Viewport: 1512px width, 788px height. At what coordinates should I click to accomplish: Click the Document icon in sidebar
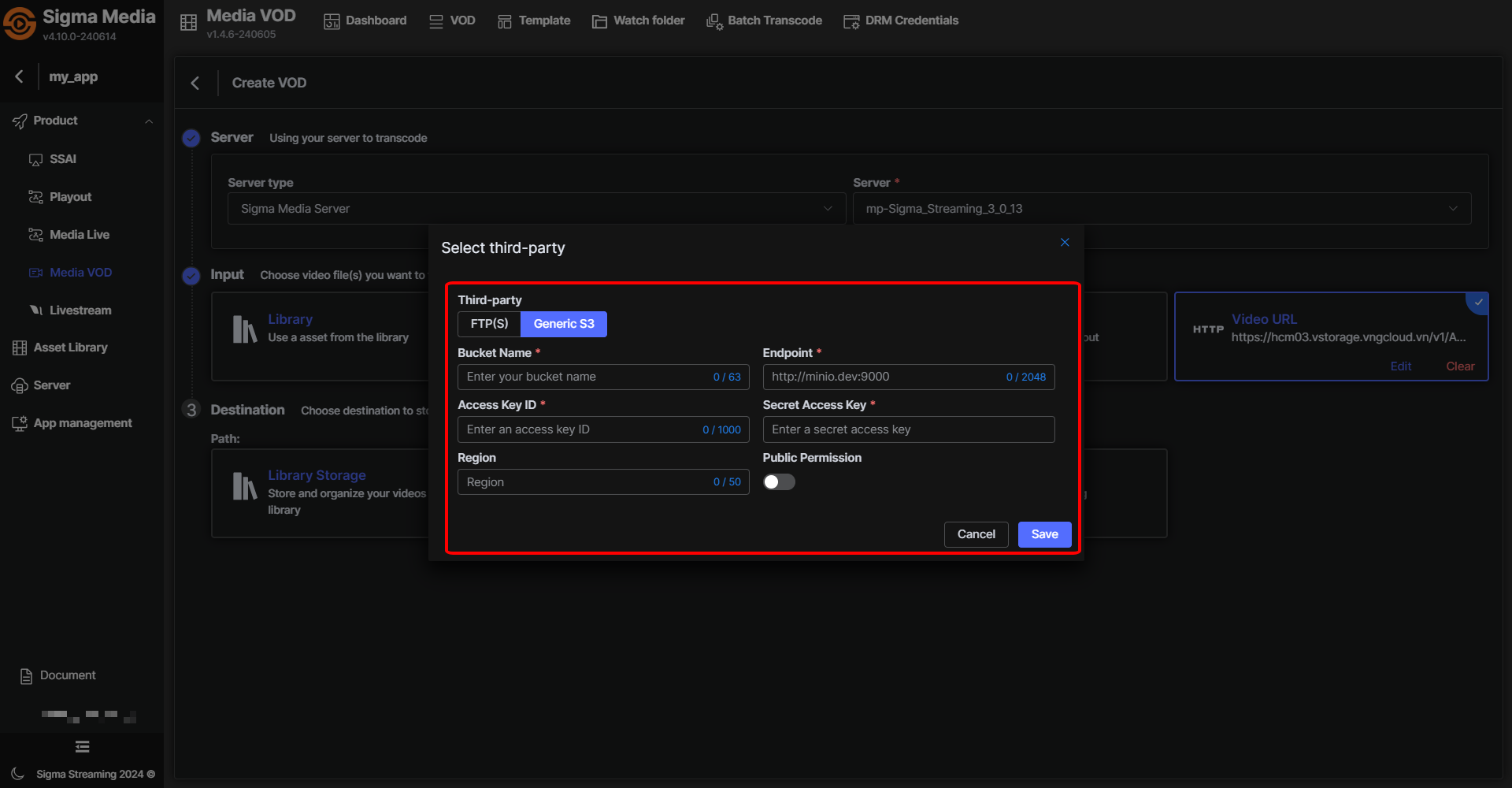[x=26, y=676]
